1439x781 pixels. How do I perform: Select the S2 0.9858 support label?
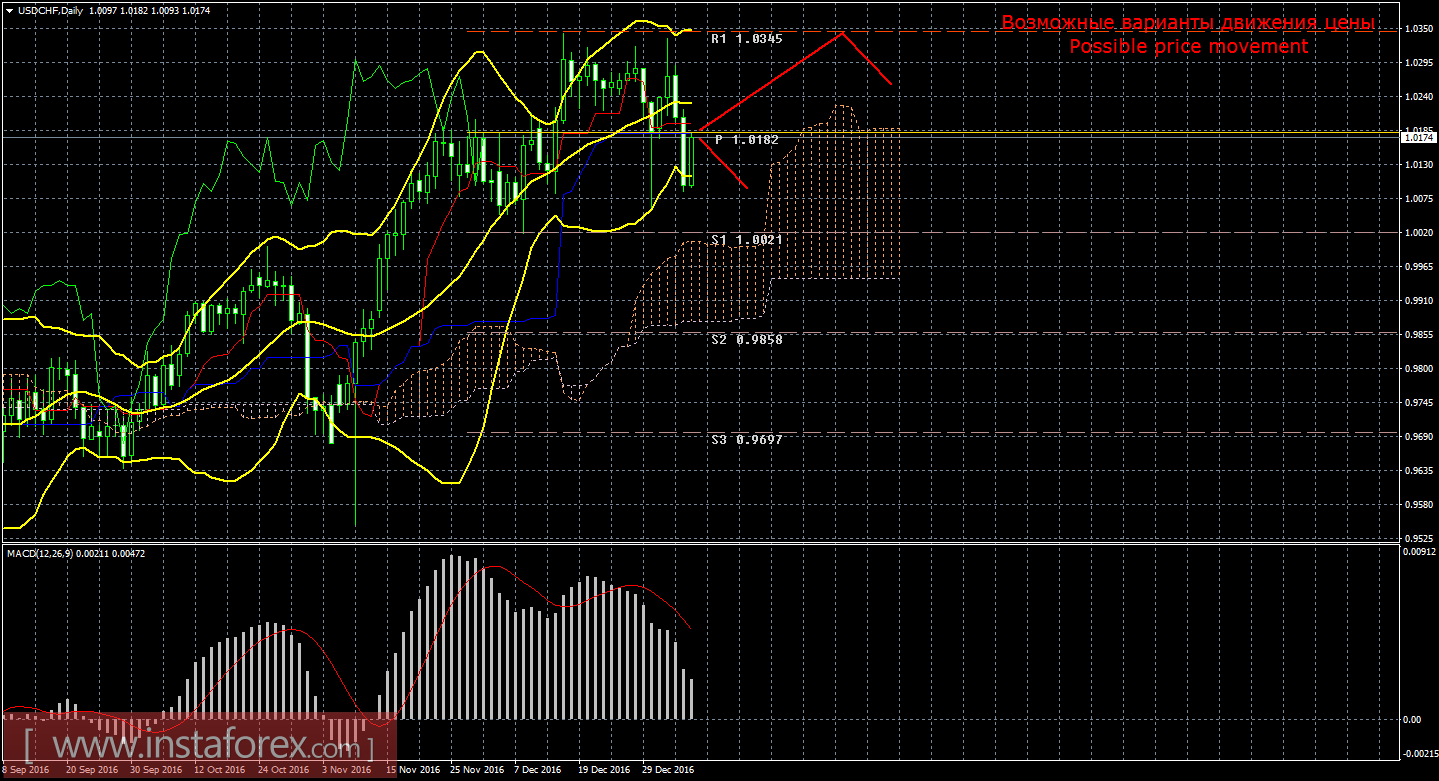[746, 340]
